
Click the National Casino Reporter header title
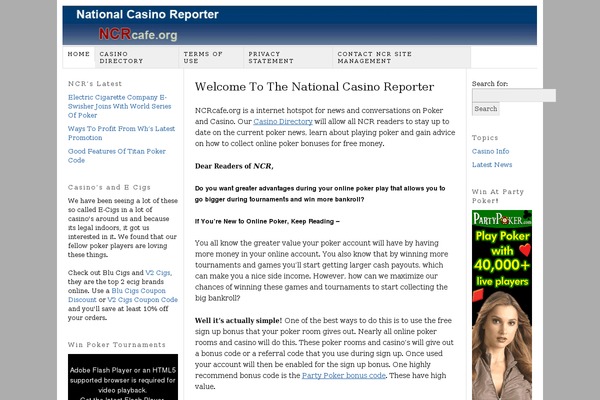[147, 15]
